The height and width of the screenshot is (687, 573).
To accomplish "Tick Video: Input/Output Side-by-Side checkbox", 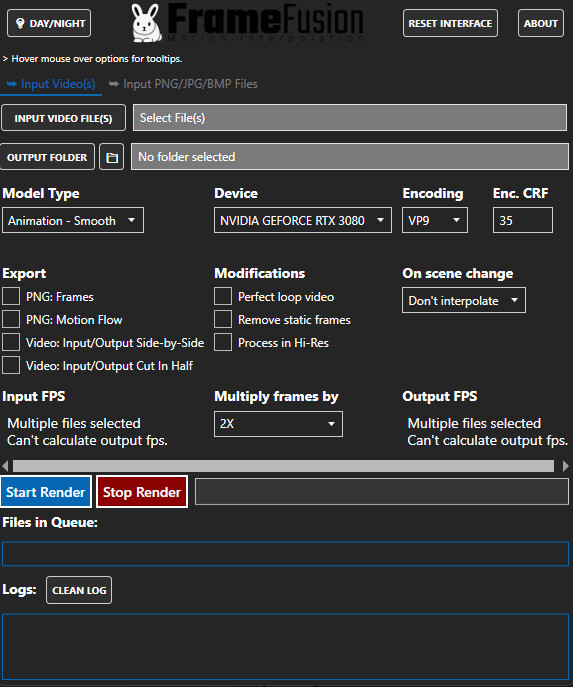I will click(11, 343).
